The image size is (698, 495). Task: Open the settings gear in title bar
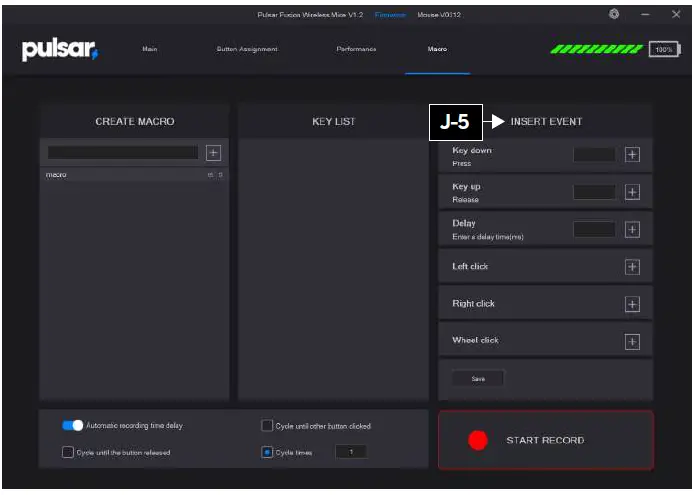pyautogui.click(x=614, y=14)
